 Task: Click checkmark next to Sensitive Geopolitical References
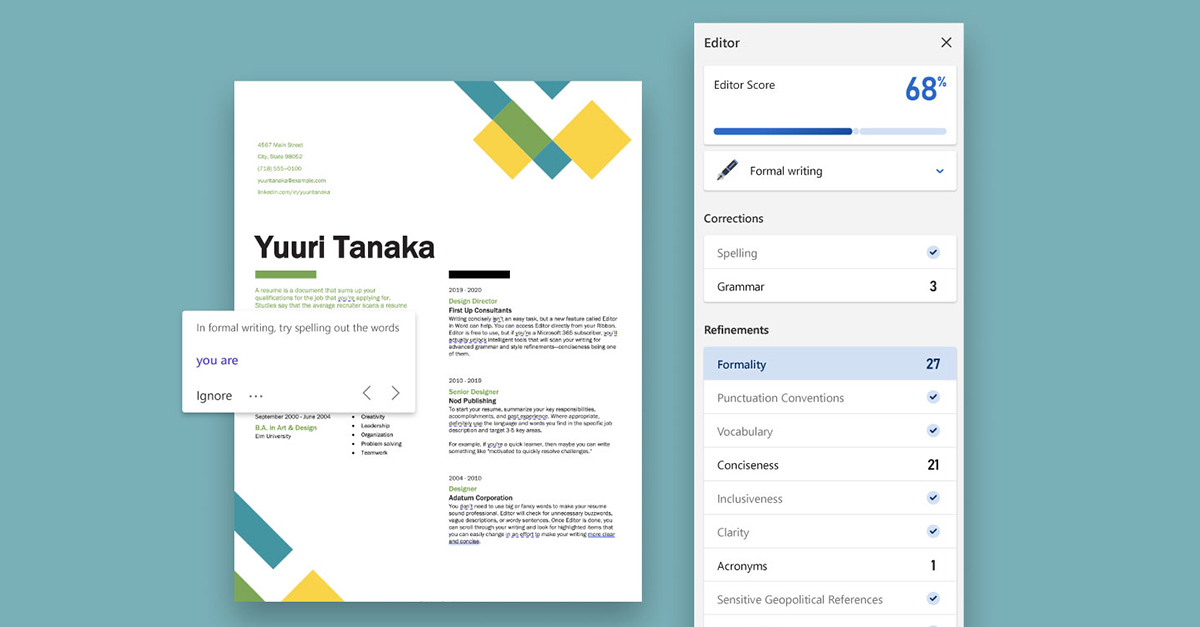click(x=933, y=599)
